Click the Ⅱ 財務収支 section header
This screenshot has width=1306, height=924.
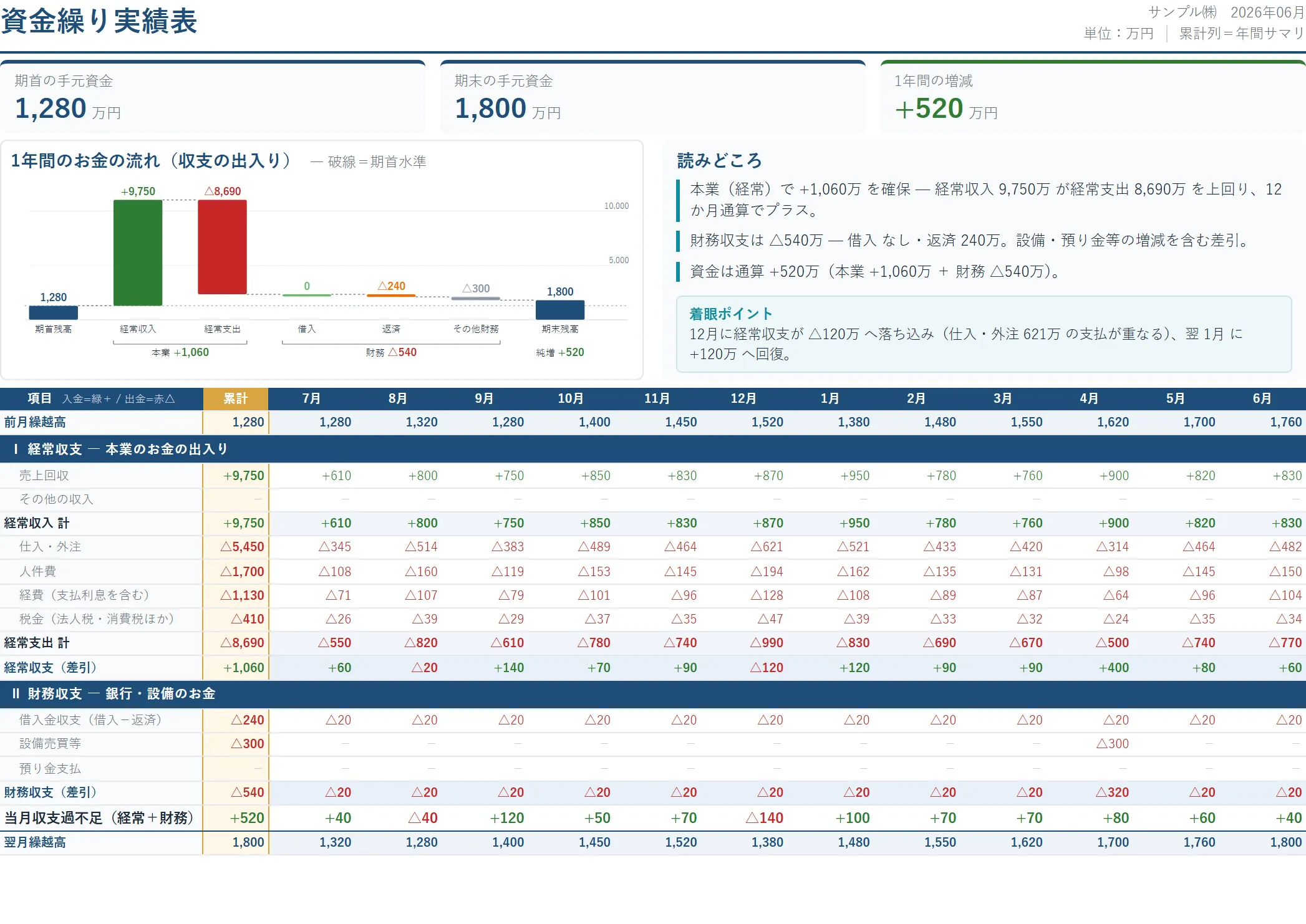click(x=653, y=693)
